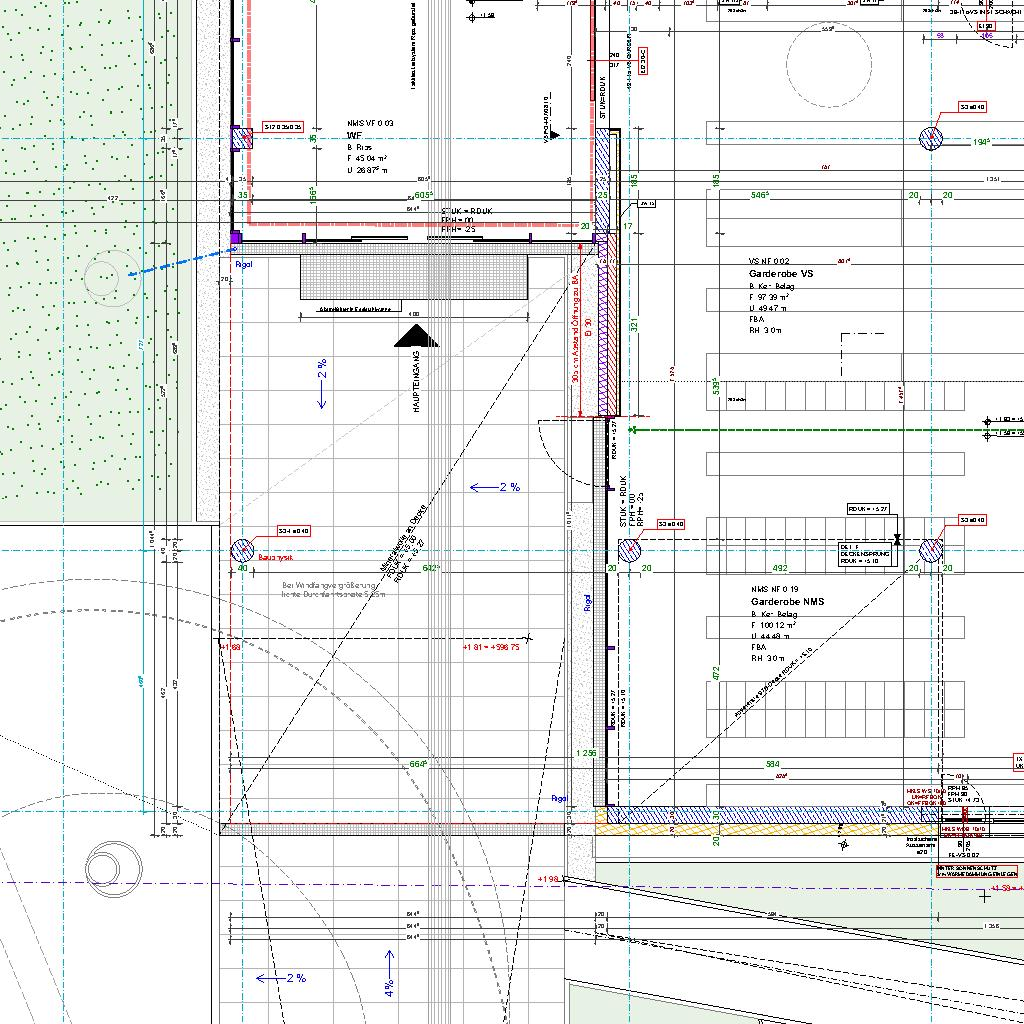
Task: Click the hatched column labeled Bausrysik
Action: (x=243, y=550)
